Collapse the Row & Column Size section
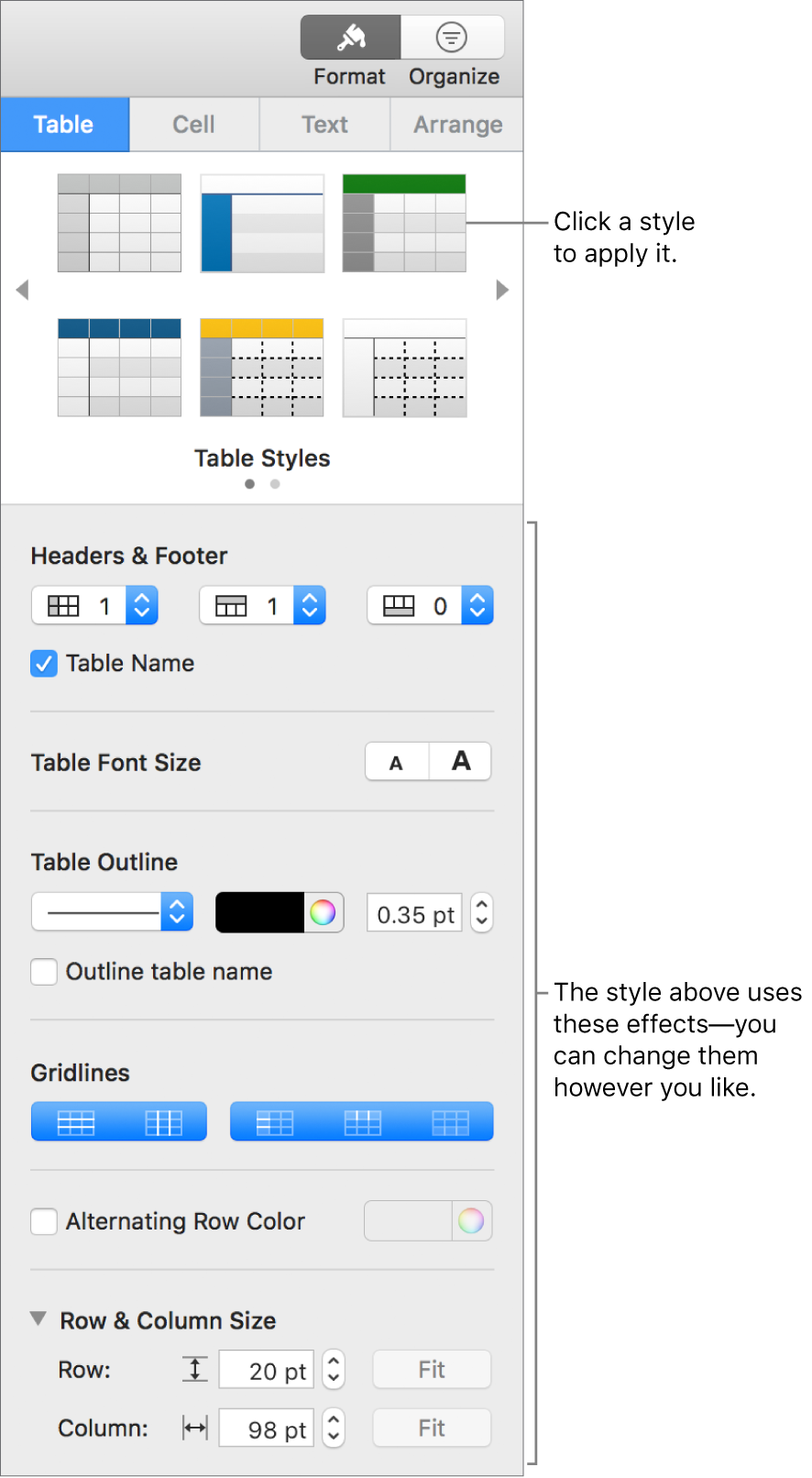 click(38, 1319)
